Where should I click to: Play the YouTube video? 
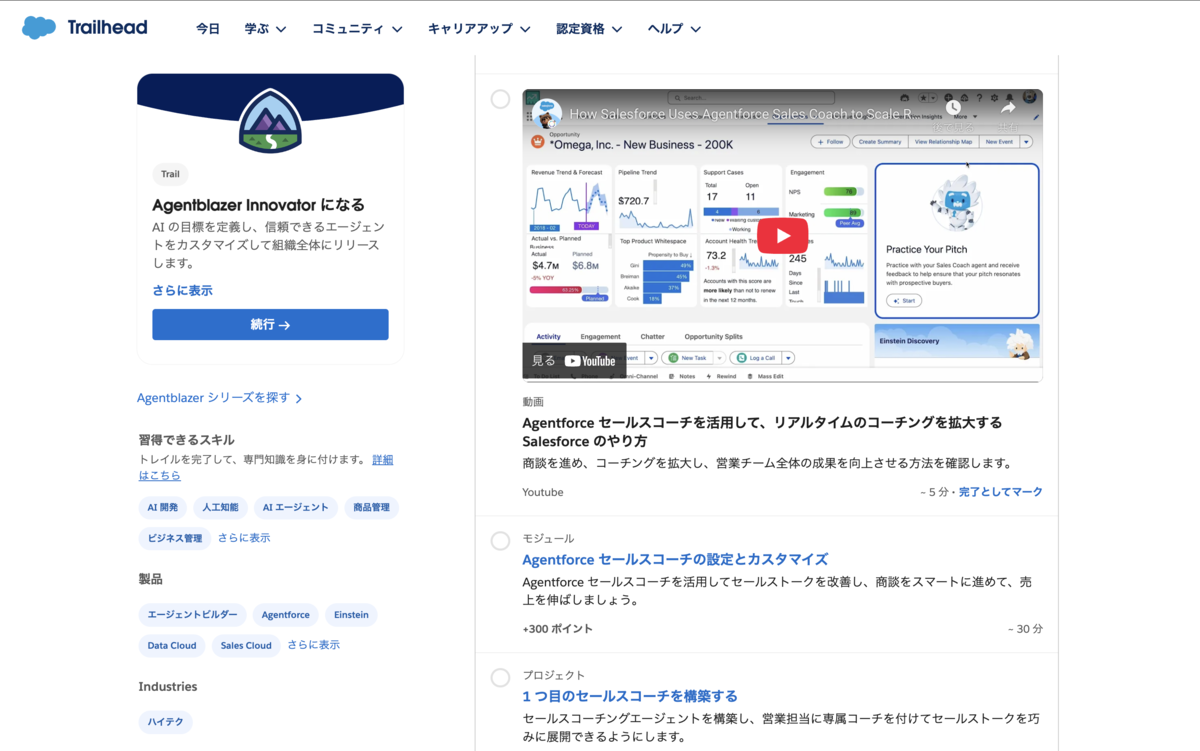coord(782,236)
